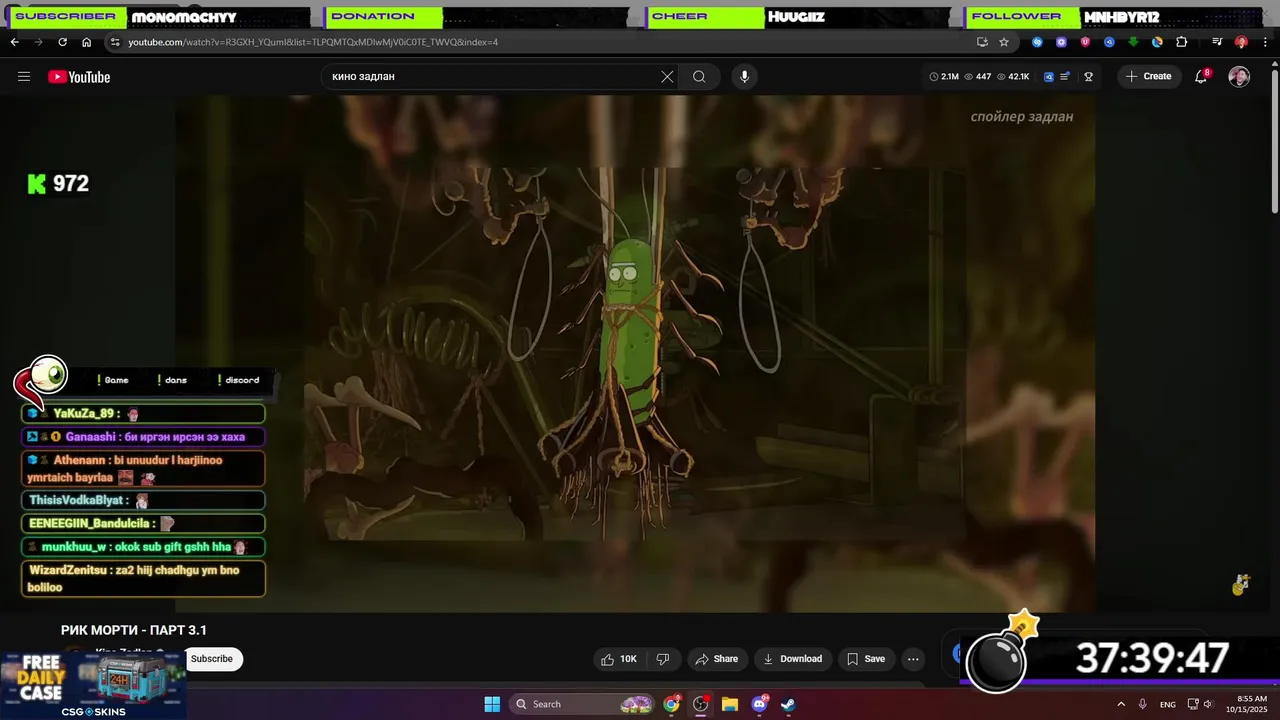Go back in browser history
The height and width of the screenshot is (720, 1280).
point(15,42)
